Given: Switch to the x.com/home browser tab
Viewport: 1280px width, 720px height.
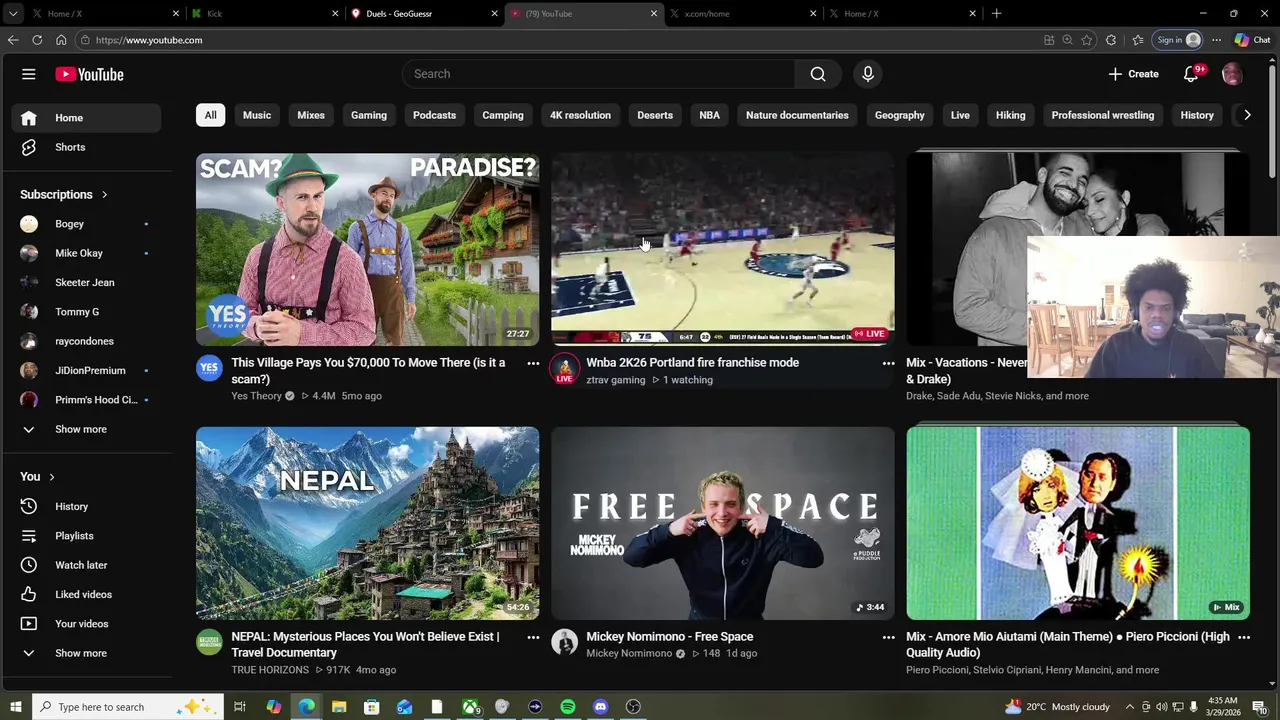Looking at the screenshot, I should click(x=745, y=14).
